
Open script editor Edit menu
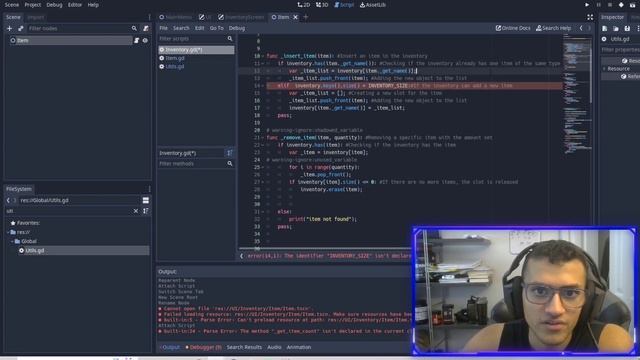[199, 28]
